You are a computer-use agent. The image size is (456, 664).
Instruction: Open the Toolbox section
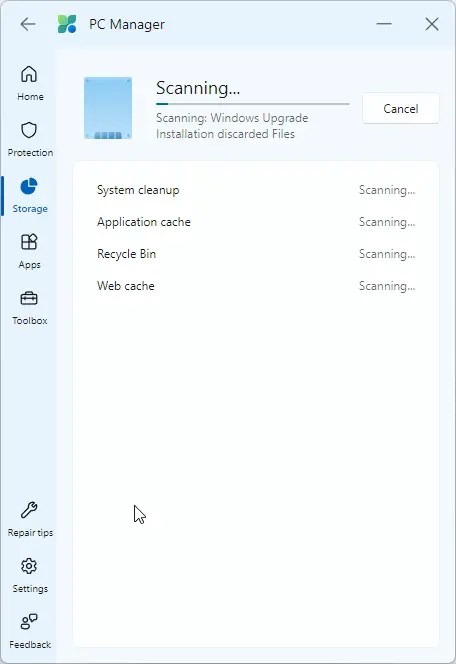point(30,308)
